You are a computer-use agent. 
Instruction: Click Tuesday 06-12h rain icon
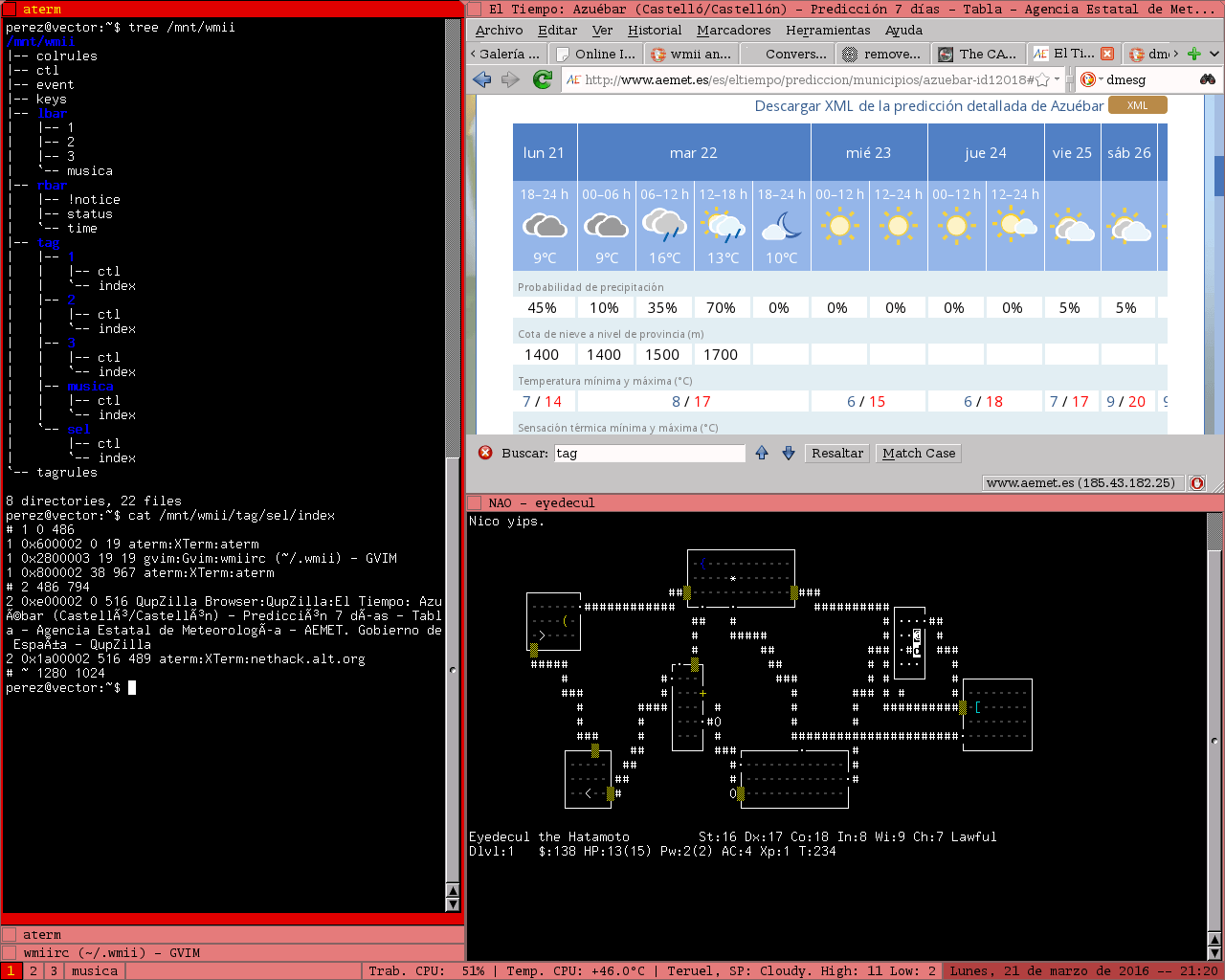tap(664, 226)
